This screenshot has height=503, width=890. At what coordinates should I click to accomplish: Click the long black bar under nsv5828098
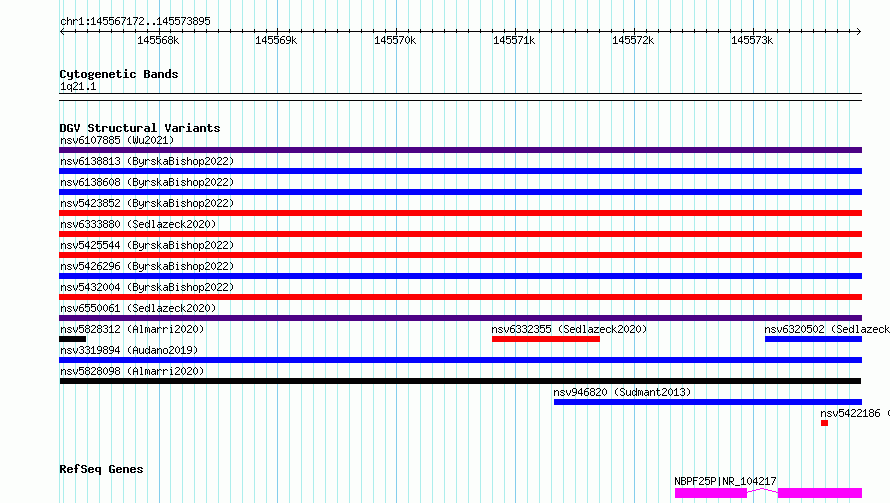pos(460,381)
